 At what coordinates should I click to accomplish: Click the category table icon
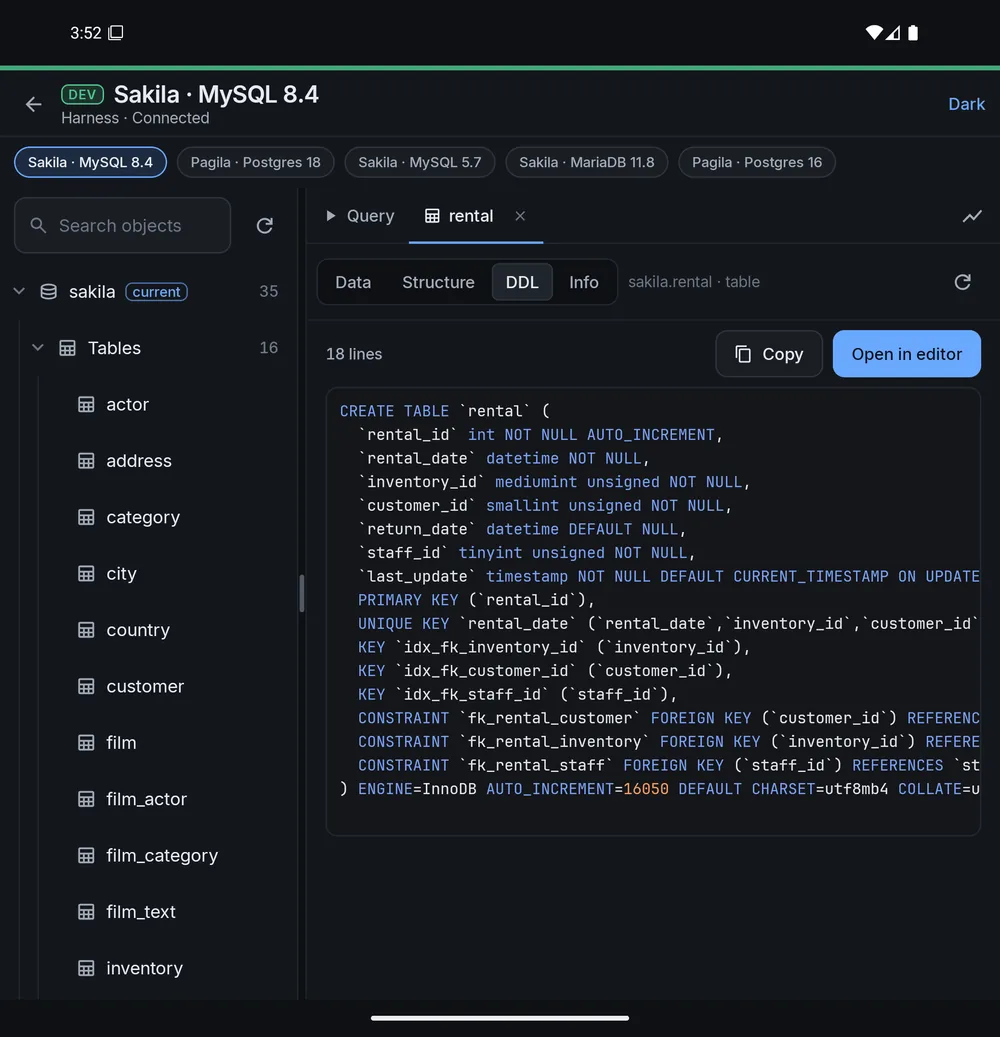(x=86, y=517)
